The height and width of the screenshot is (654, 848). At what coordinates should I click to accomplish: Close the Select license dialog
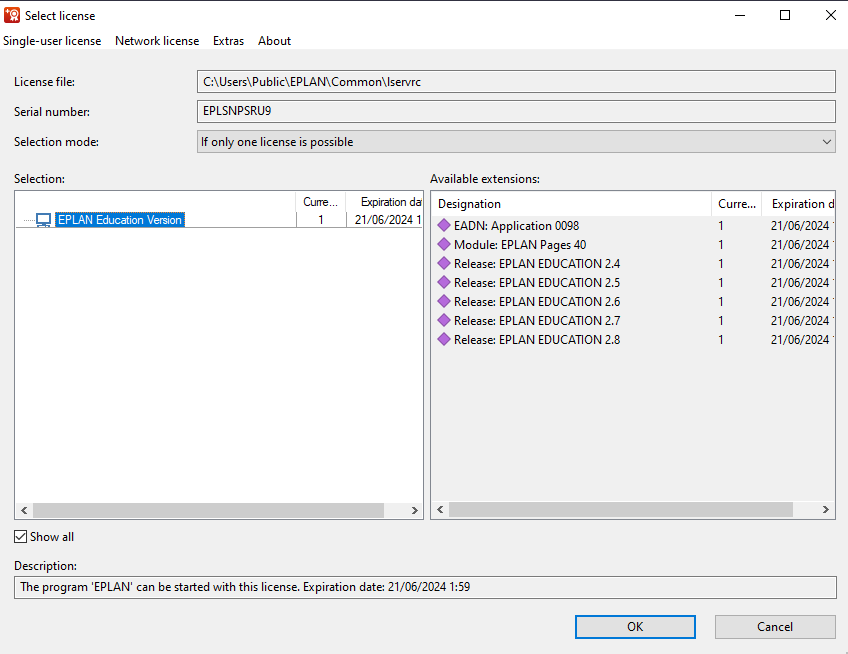pos(831,15)
